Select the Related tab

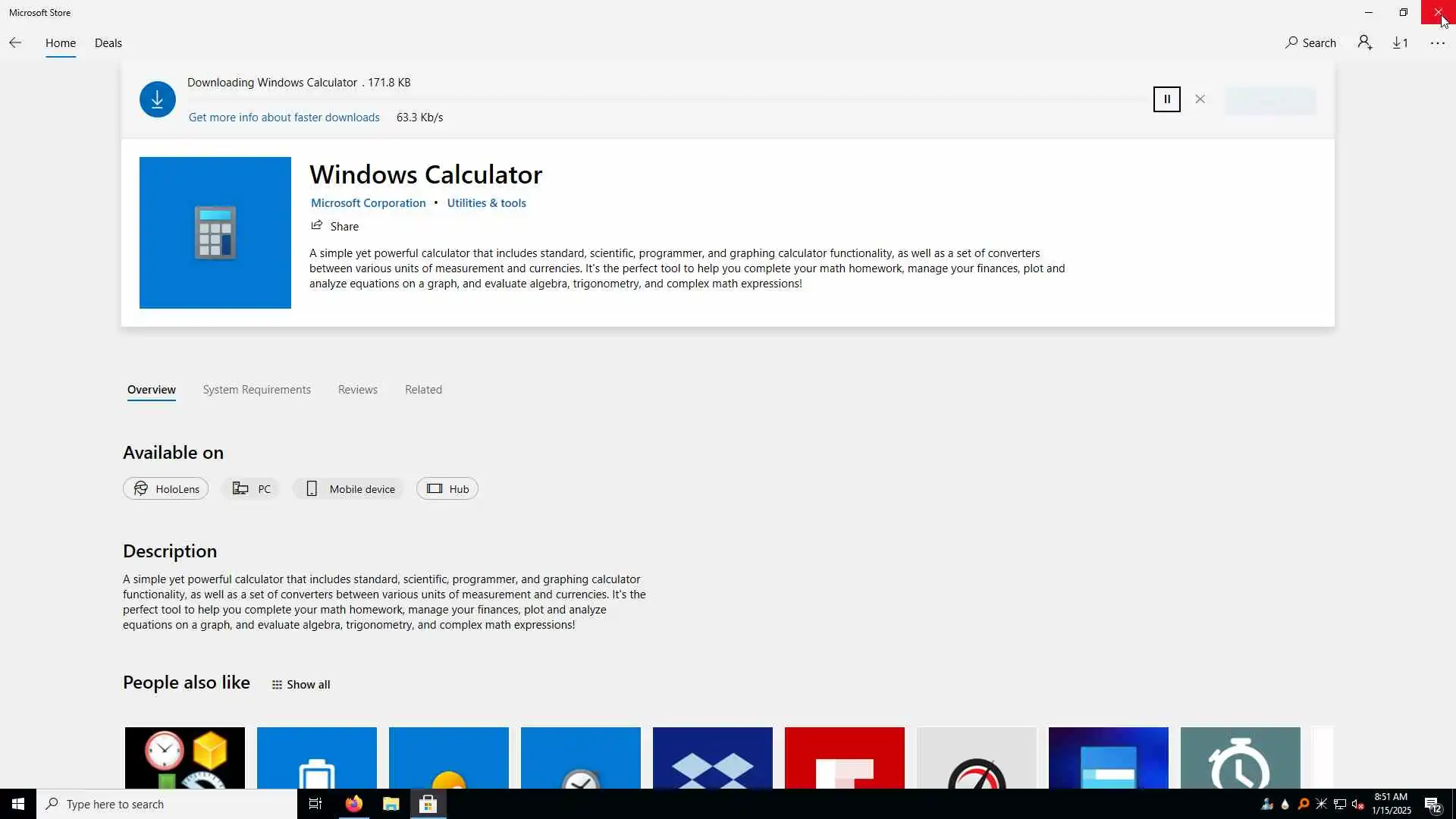423,390
